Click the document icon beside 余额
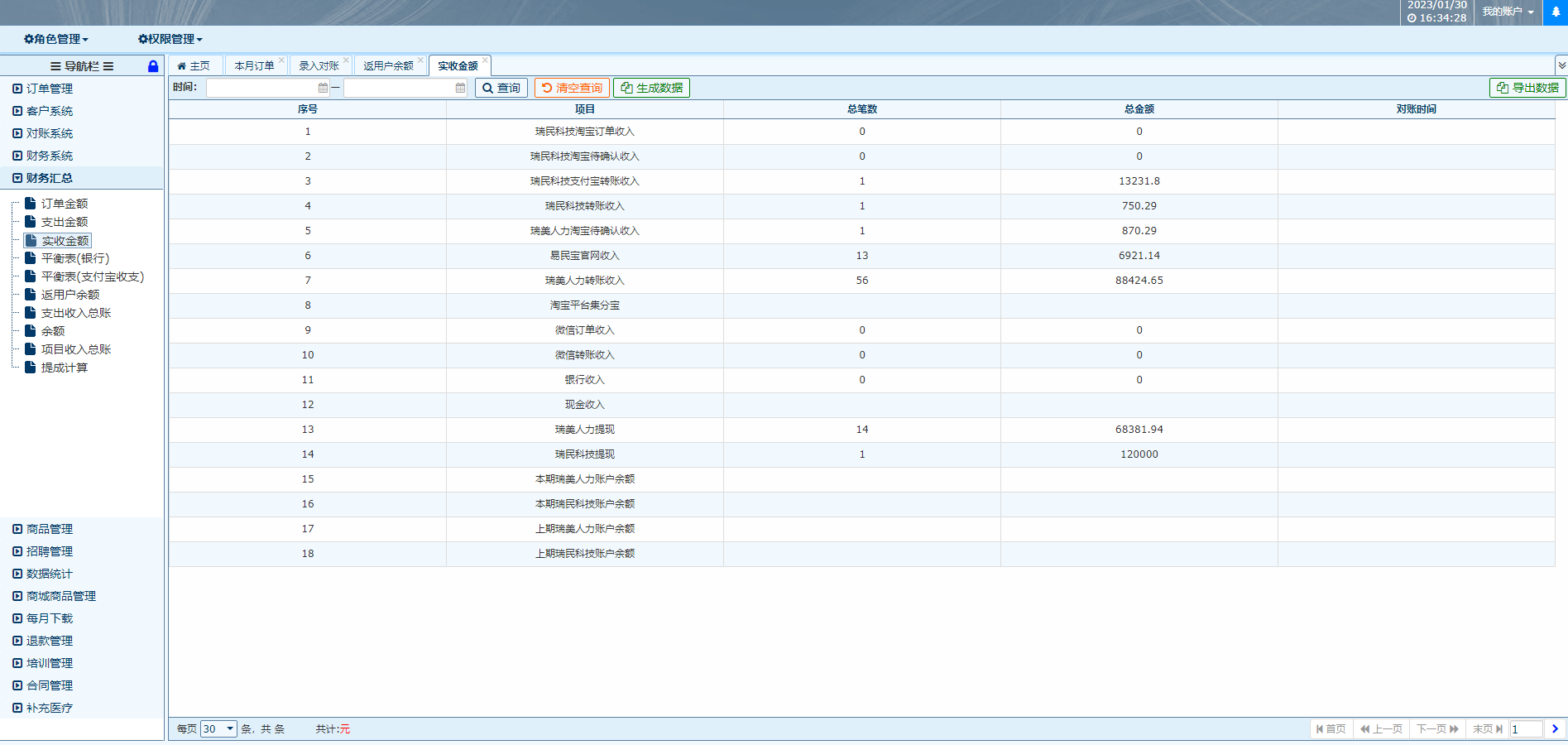 (31, 330)
